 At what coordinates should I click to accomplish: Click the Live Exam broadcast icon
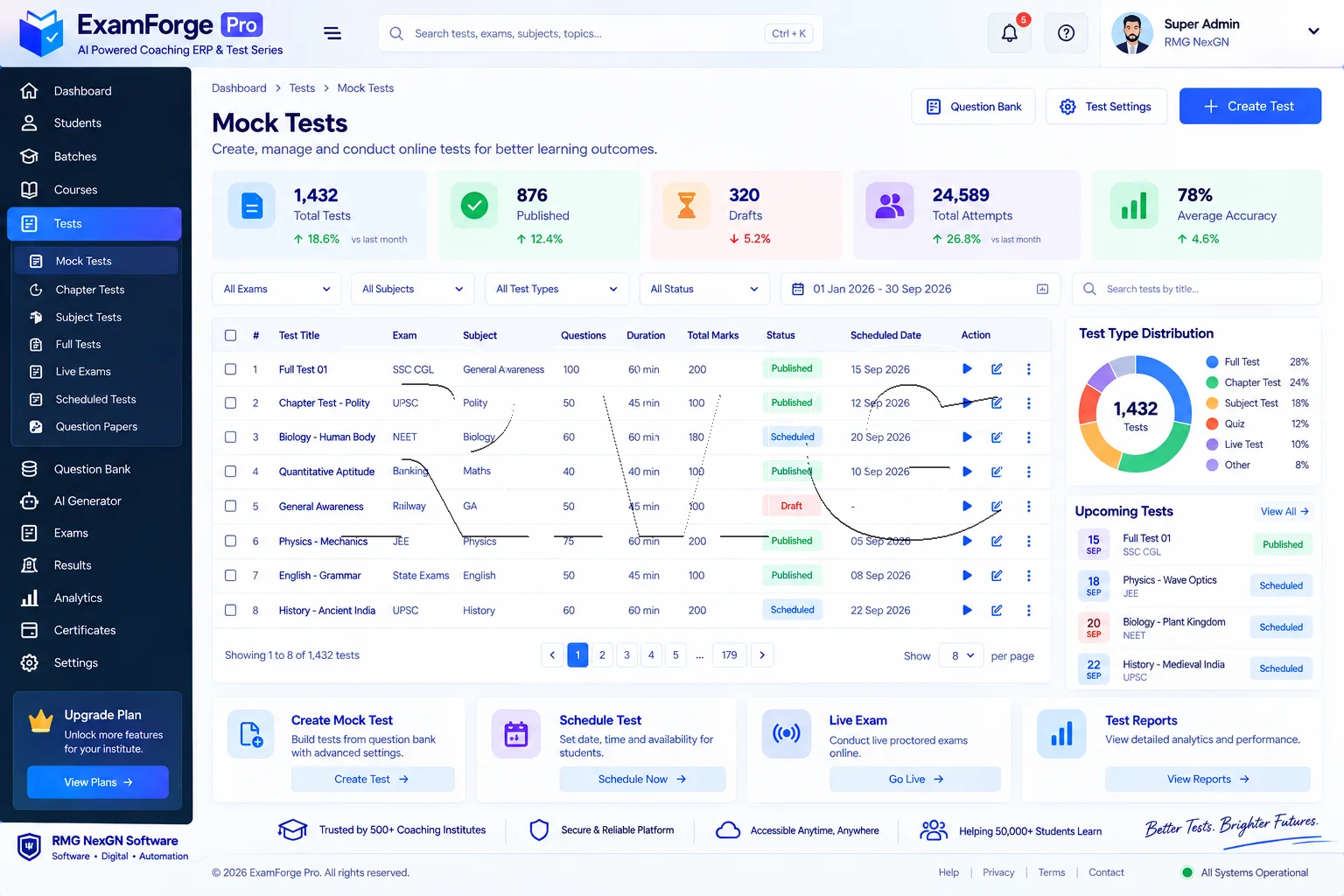(786, 733)
